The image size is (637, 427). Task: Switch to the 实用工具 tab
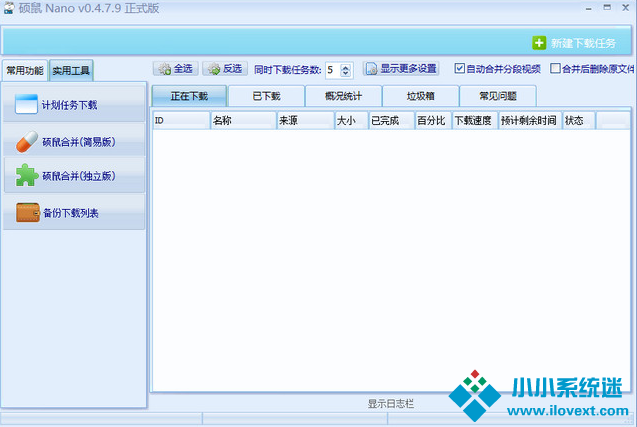71,70
